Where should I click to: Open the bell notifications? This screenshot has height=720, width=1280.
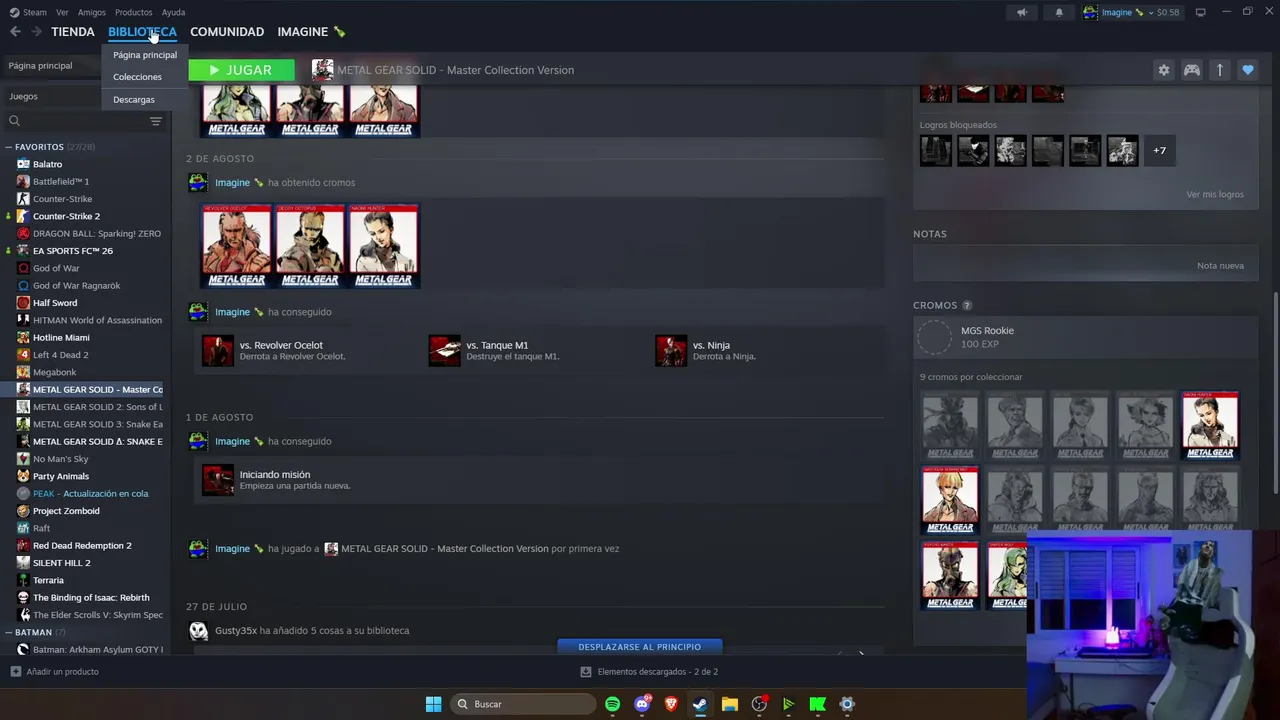[x=1059, y=12]
